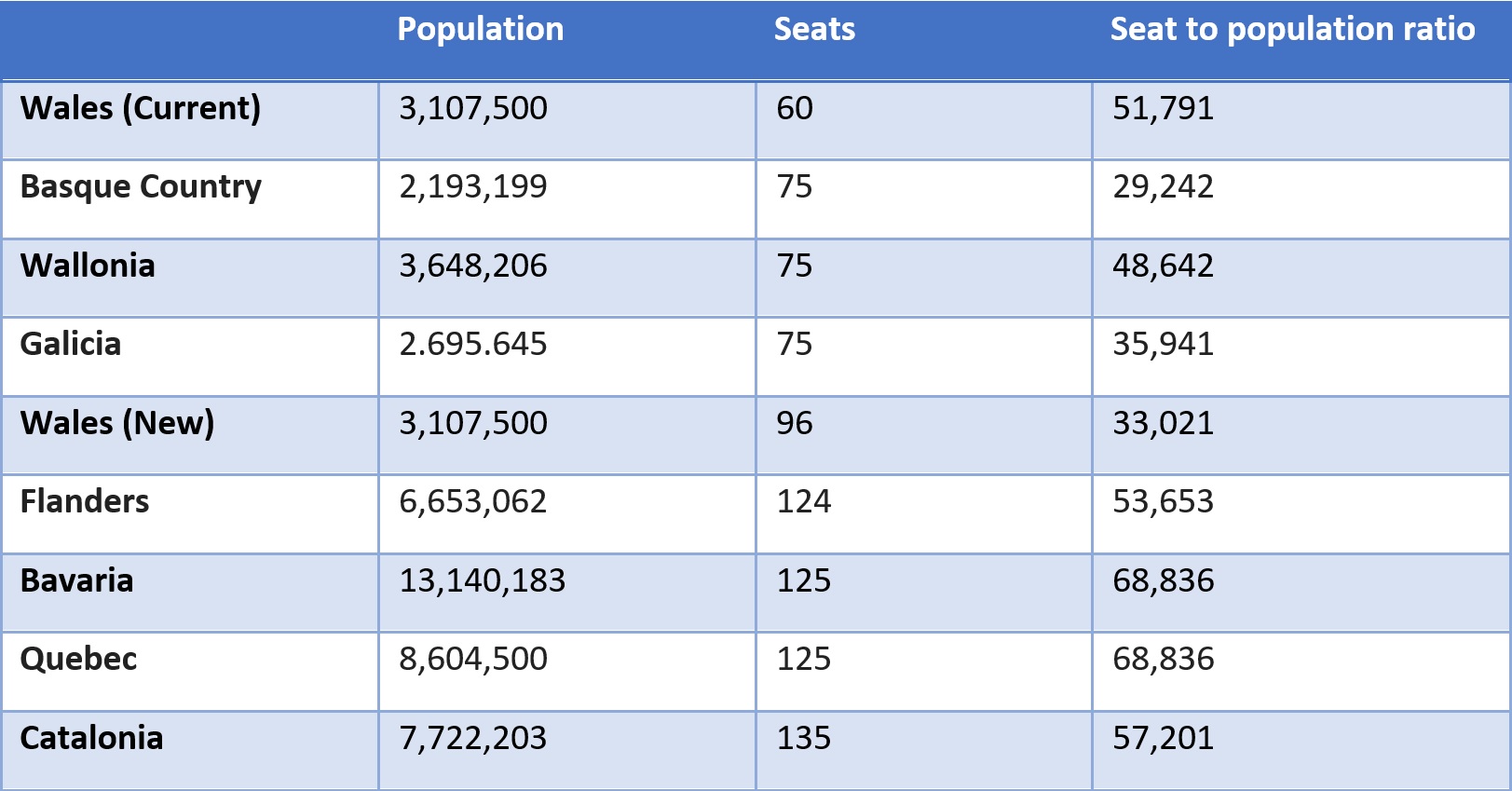Click the Seats column header
This screenshot has height=791, width=1512.
(x=814, y=30)
